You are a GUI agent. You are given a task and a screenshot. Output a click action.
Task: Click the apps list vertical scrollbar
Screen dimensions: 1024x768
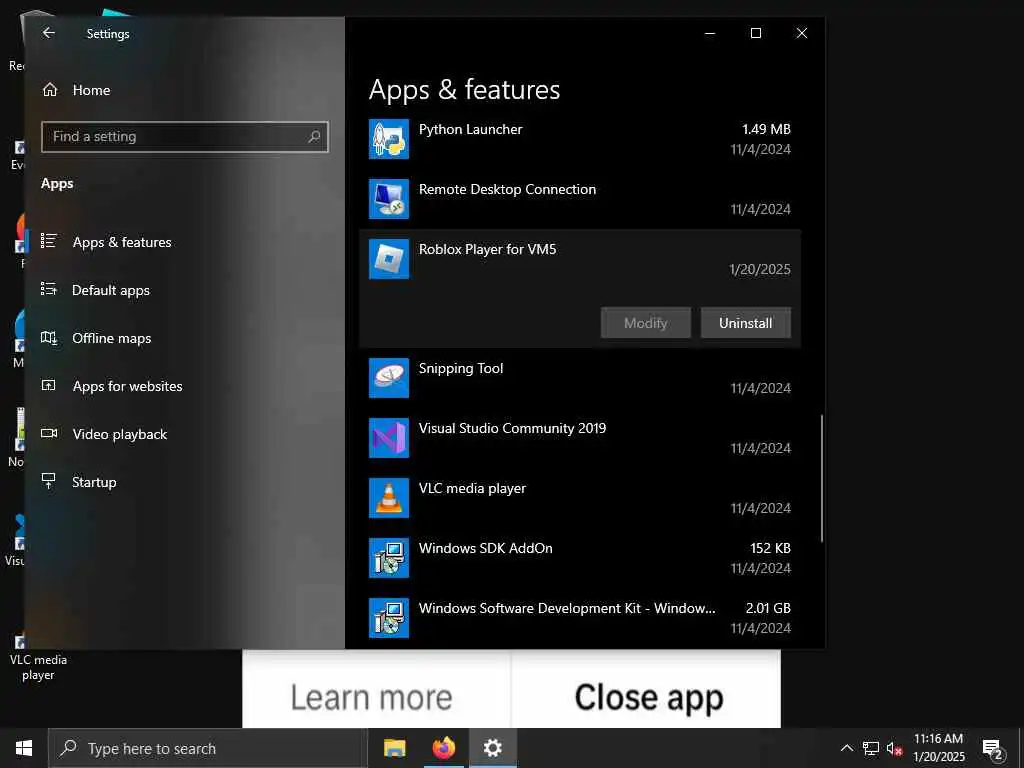[x=821, y=479]
